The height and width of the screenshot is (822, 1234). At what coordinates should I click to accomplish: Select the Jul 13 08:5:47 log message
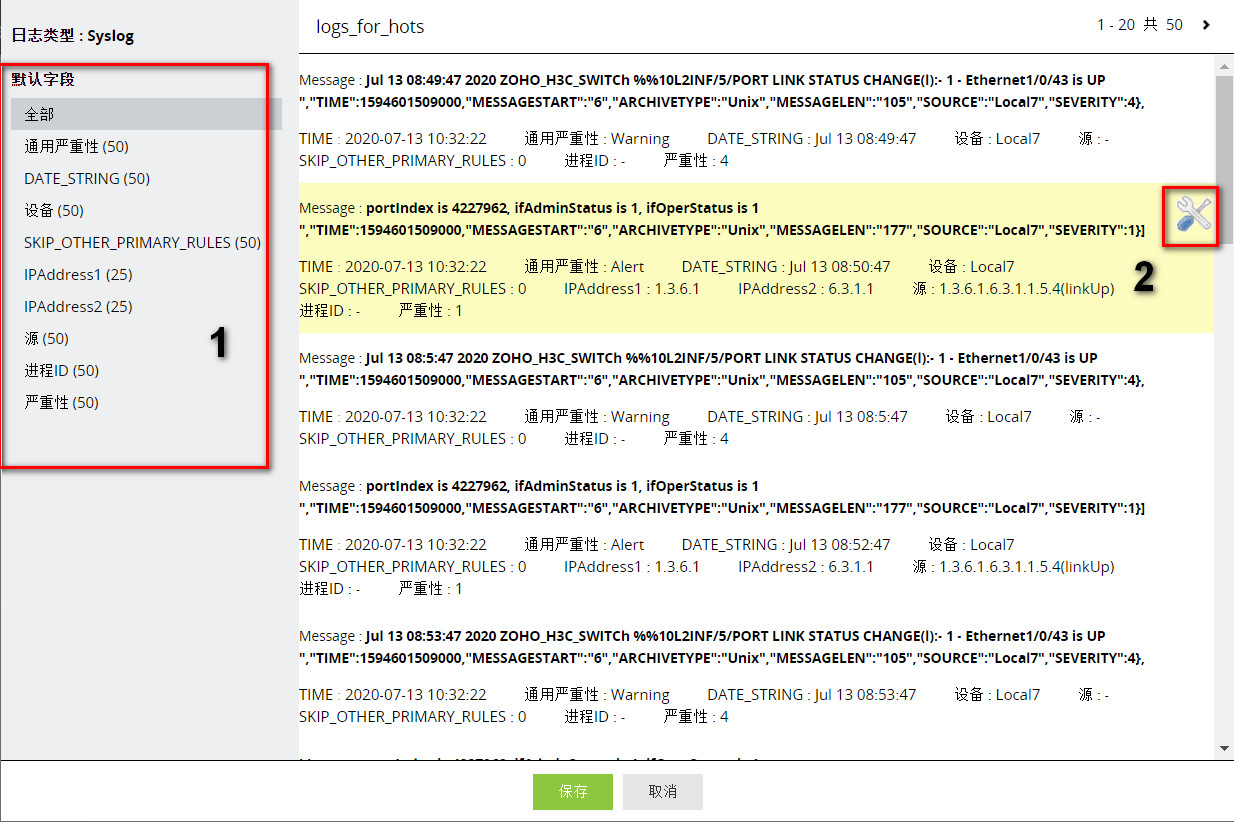click(722, 368)
